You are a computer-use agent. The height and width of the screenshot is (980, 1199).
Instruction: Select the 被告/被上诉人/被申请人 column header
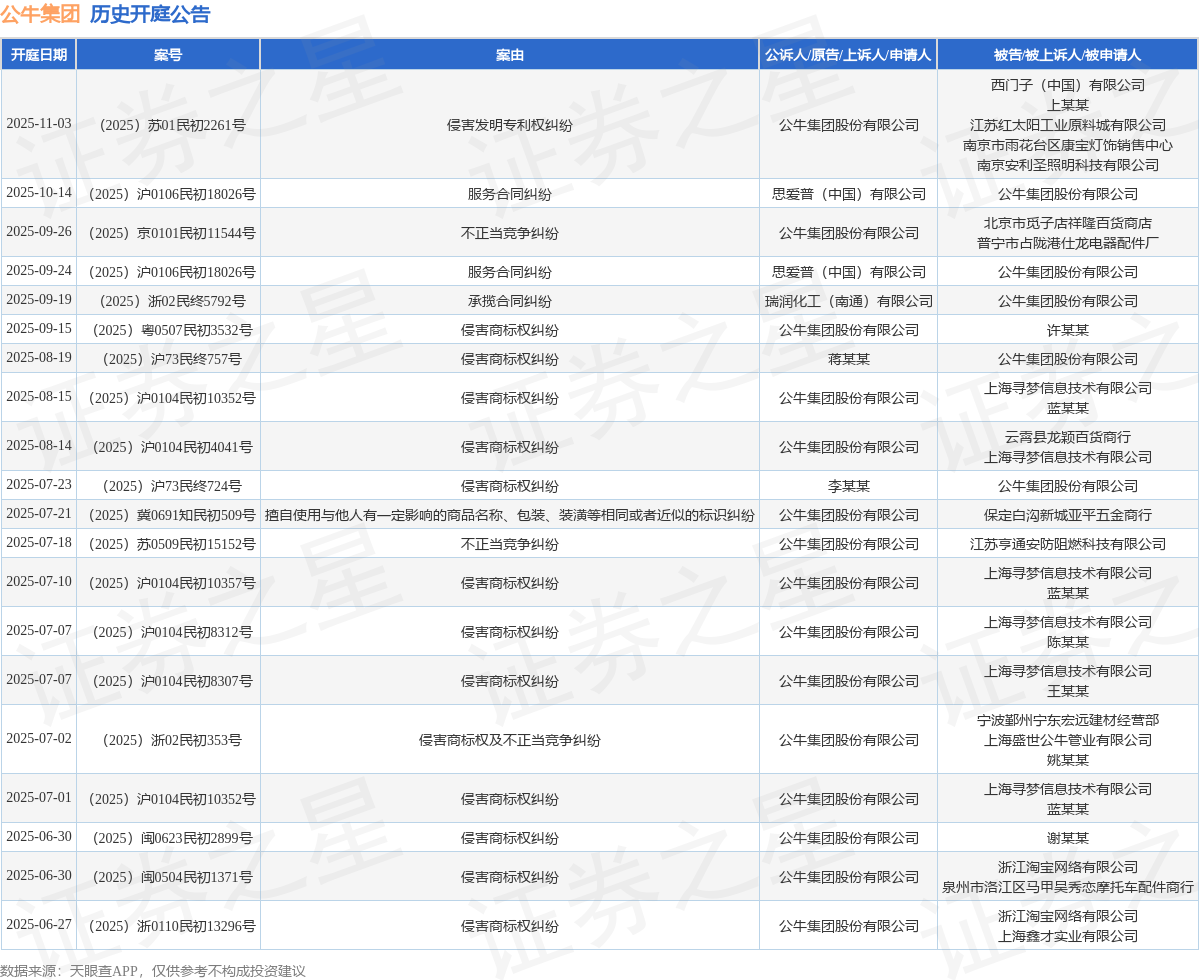point(1067,55)
